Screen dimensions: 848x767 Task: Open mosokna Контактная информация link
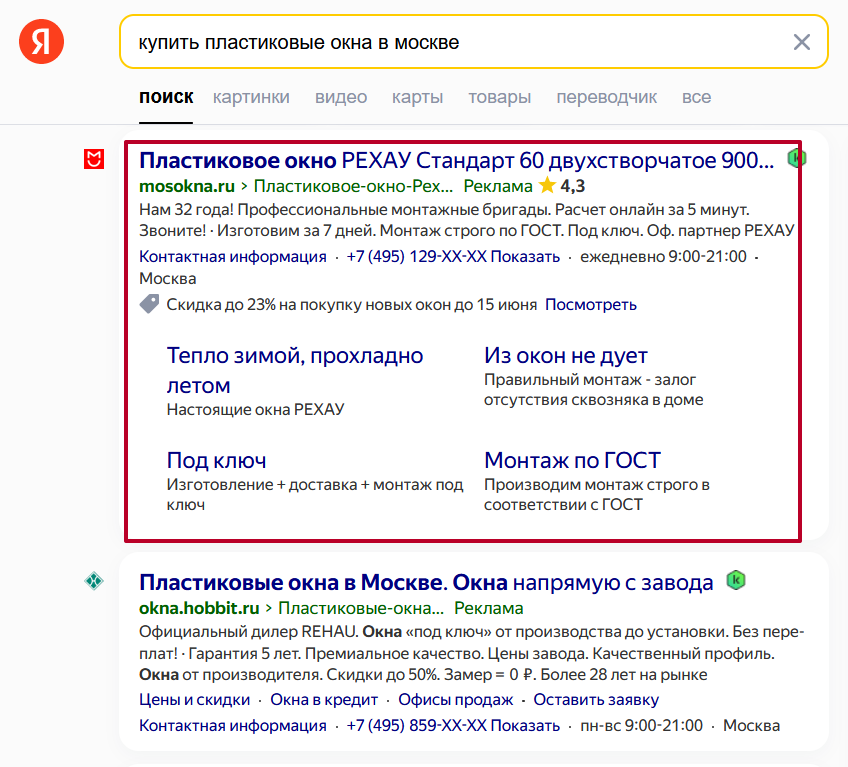pos(233,256)
